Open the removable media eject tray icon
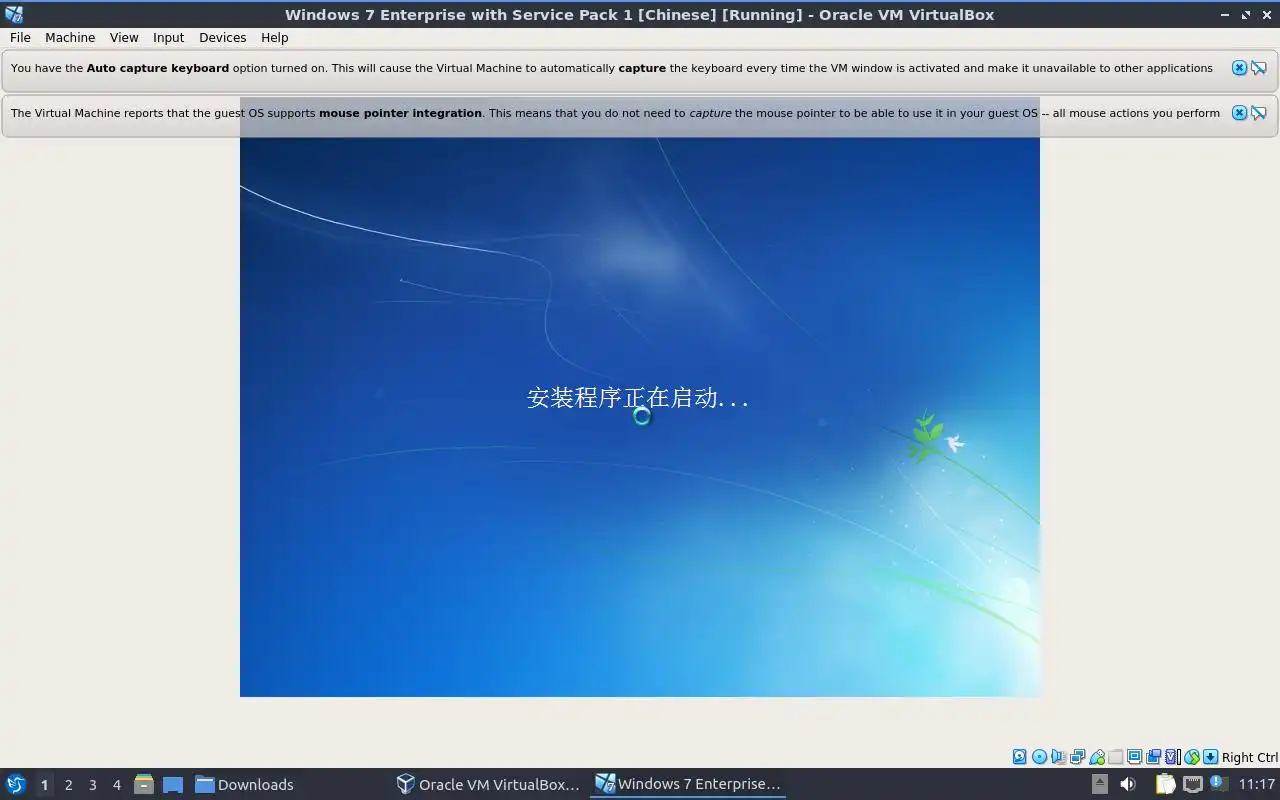This screenshot has height=800, width=1280. click(1100, 784)
